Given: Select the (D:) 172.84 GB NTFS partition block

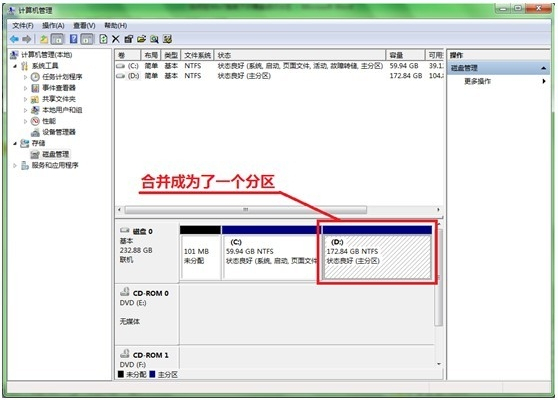Looking at the screenshot, I should click(377, 252).
